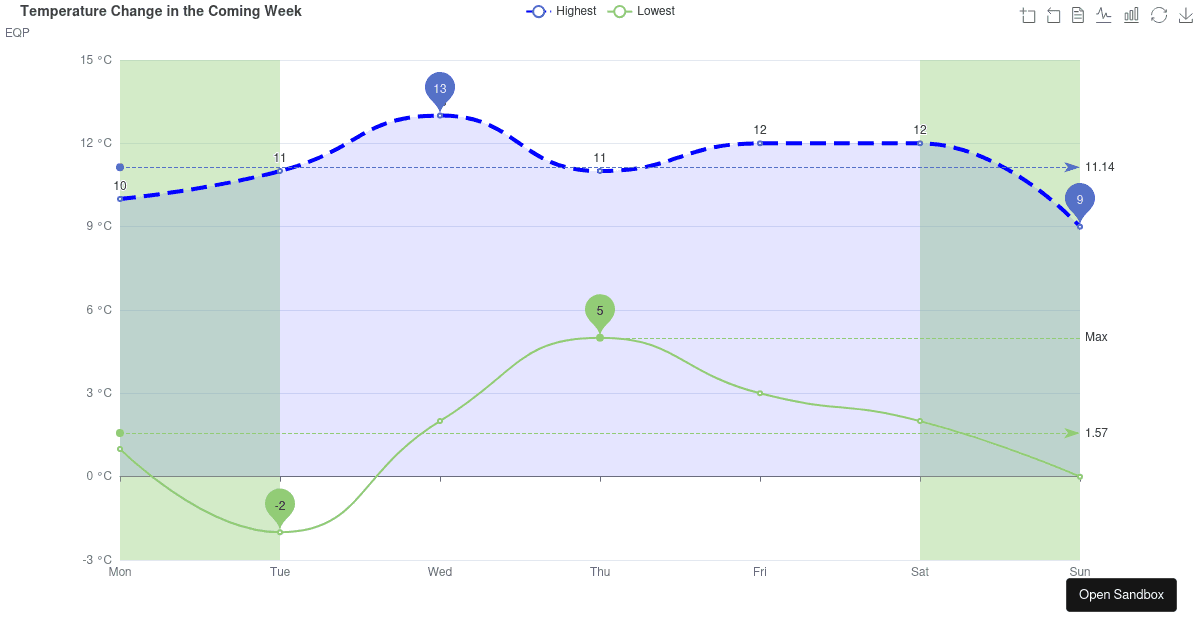Click the 11.14 average line label
Image resolution: width=1200 pixels, height=630 pixels.
click(1100, 167)
